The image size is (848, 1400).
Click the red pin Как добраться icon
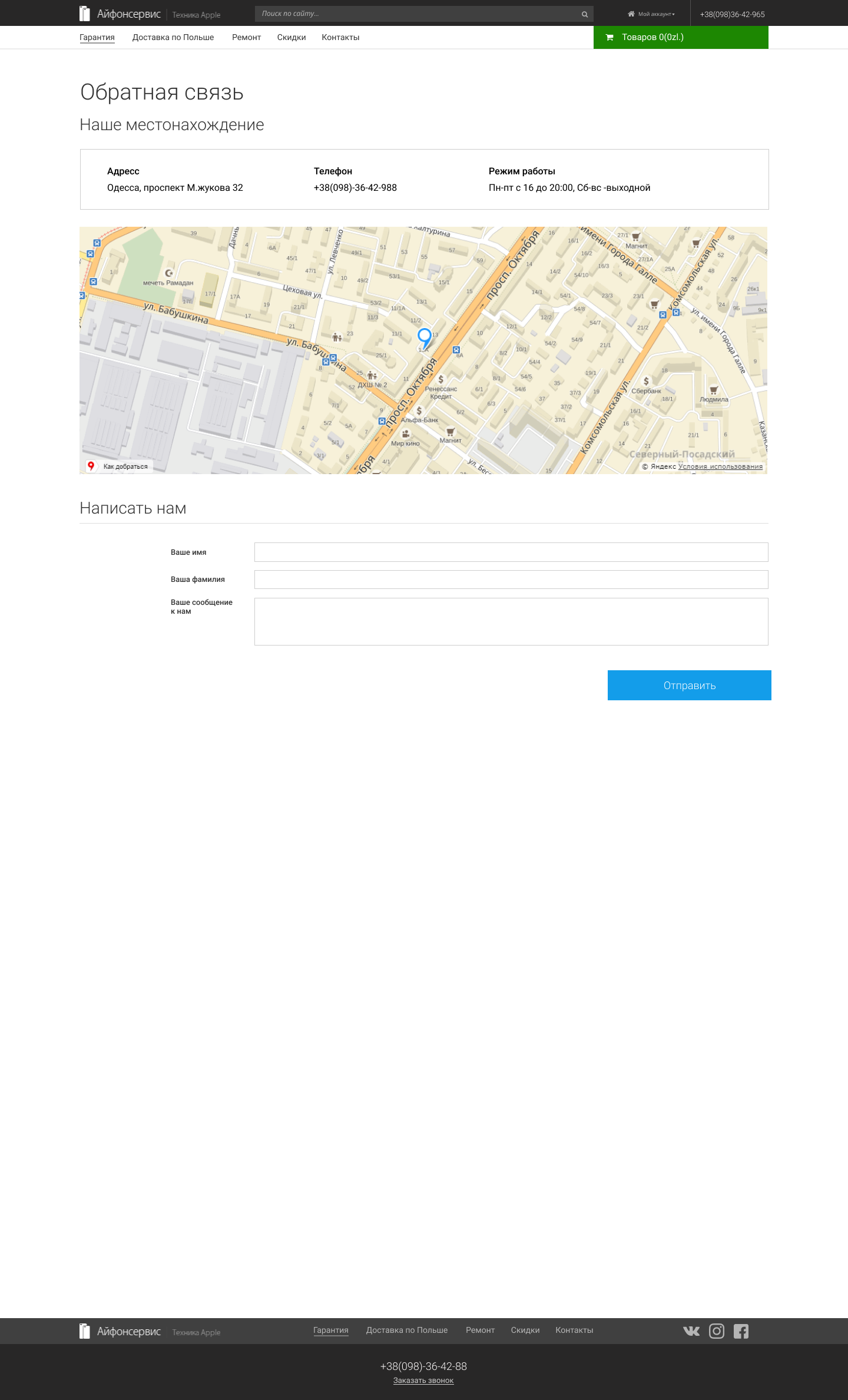click(x=91, y=466)
